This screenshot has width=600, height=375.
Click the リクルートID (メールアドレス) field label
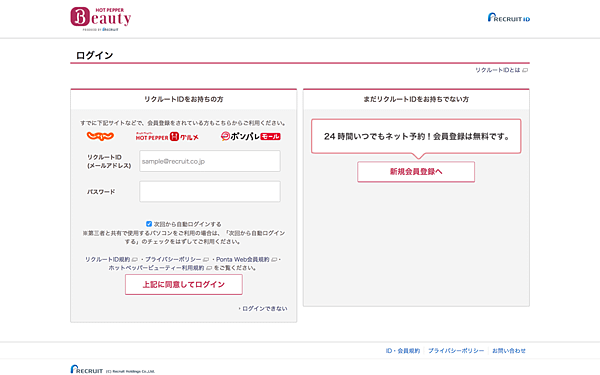tap(109, 161)
